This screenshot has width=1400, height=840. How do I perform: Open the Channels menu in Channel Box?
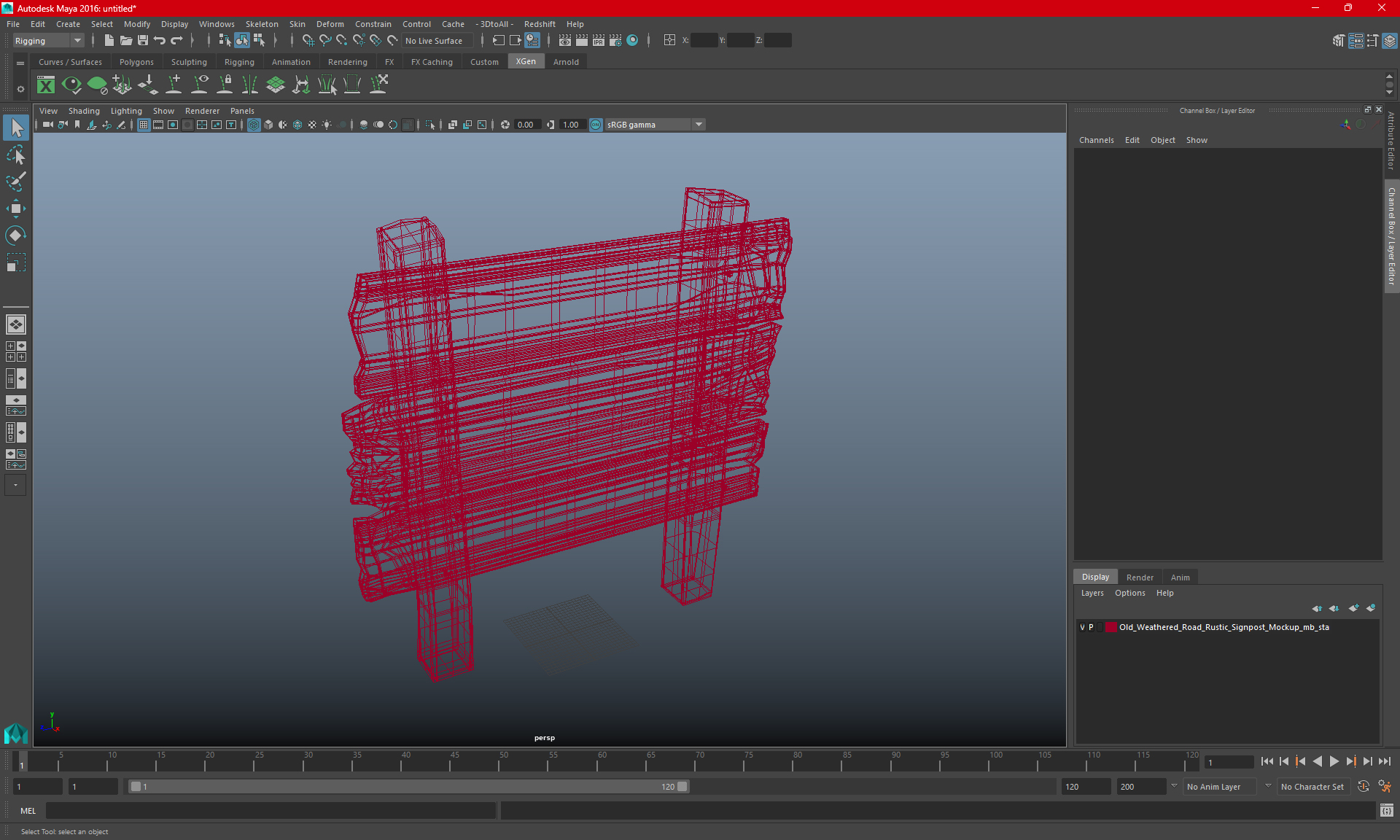(1096, 140)
